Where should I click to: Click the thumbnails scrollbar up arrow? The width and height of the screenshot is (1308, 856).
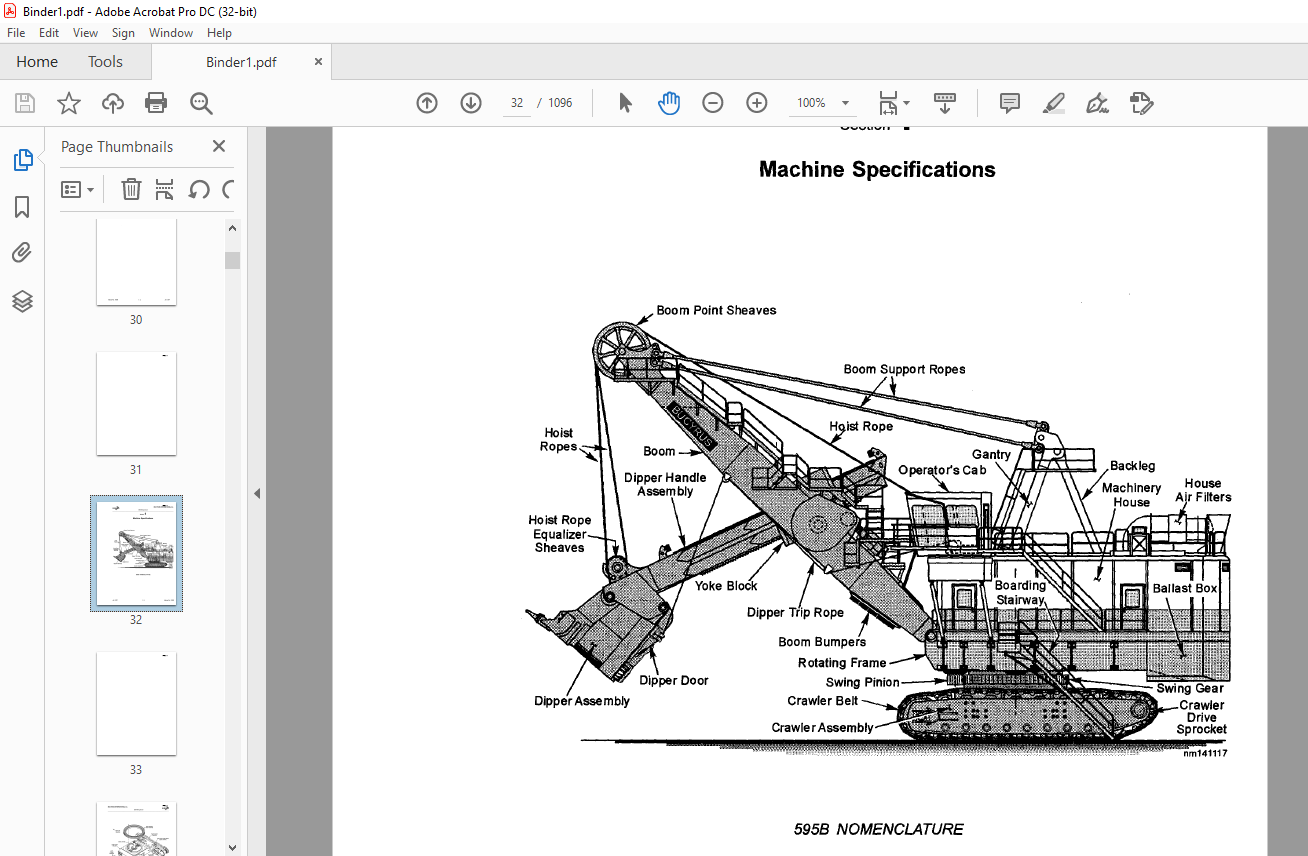(232, 228)
